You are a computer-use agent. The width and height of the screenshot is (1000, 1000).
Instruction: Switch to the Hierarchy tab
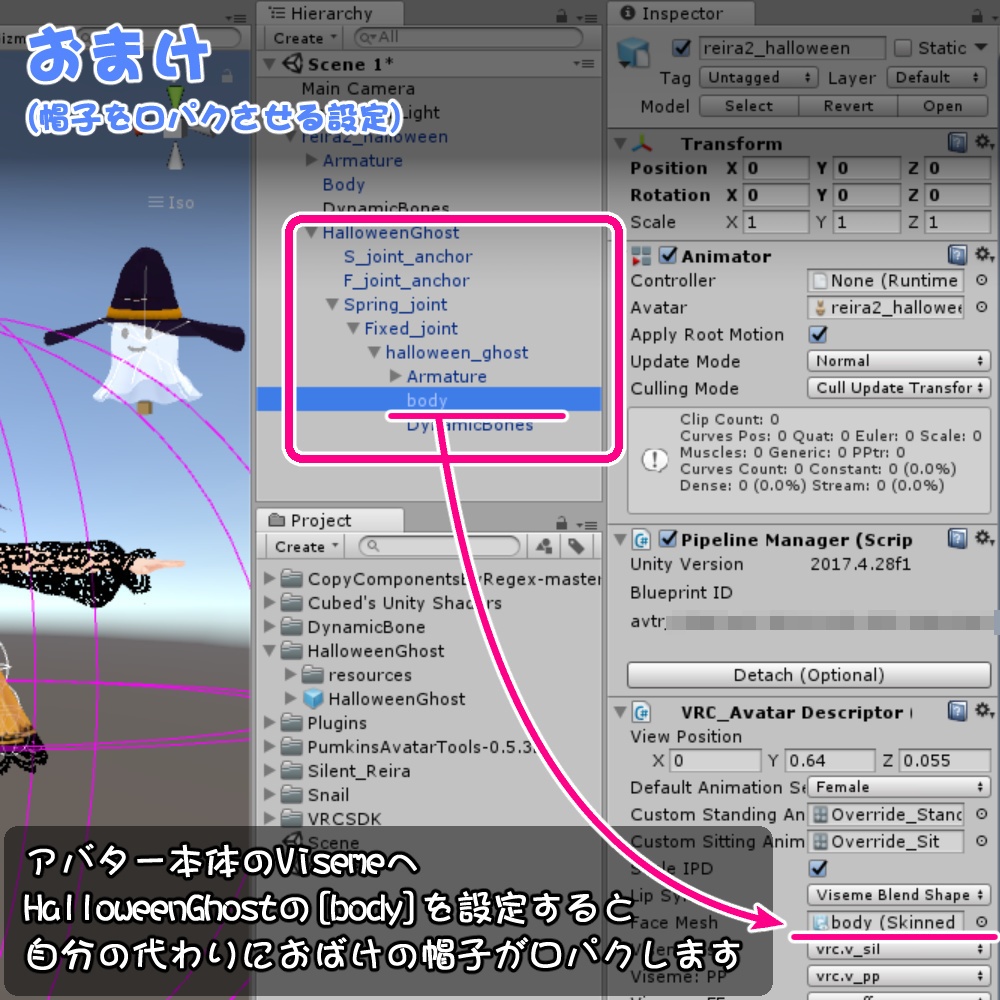[330, 13]
